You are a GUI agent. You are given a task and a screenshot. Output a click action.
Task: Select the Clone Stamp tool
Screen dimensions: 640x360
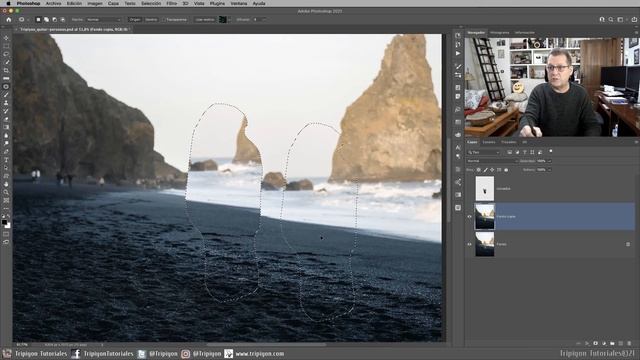[x=6, y=103]
